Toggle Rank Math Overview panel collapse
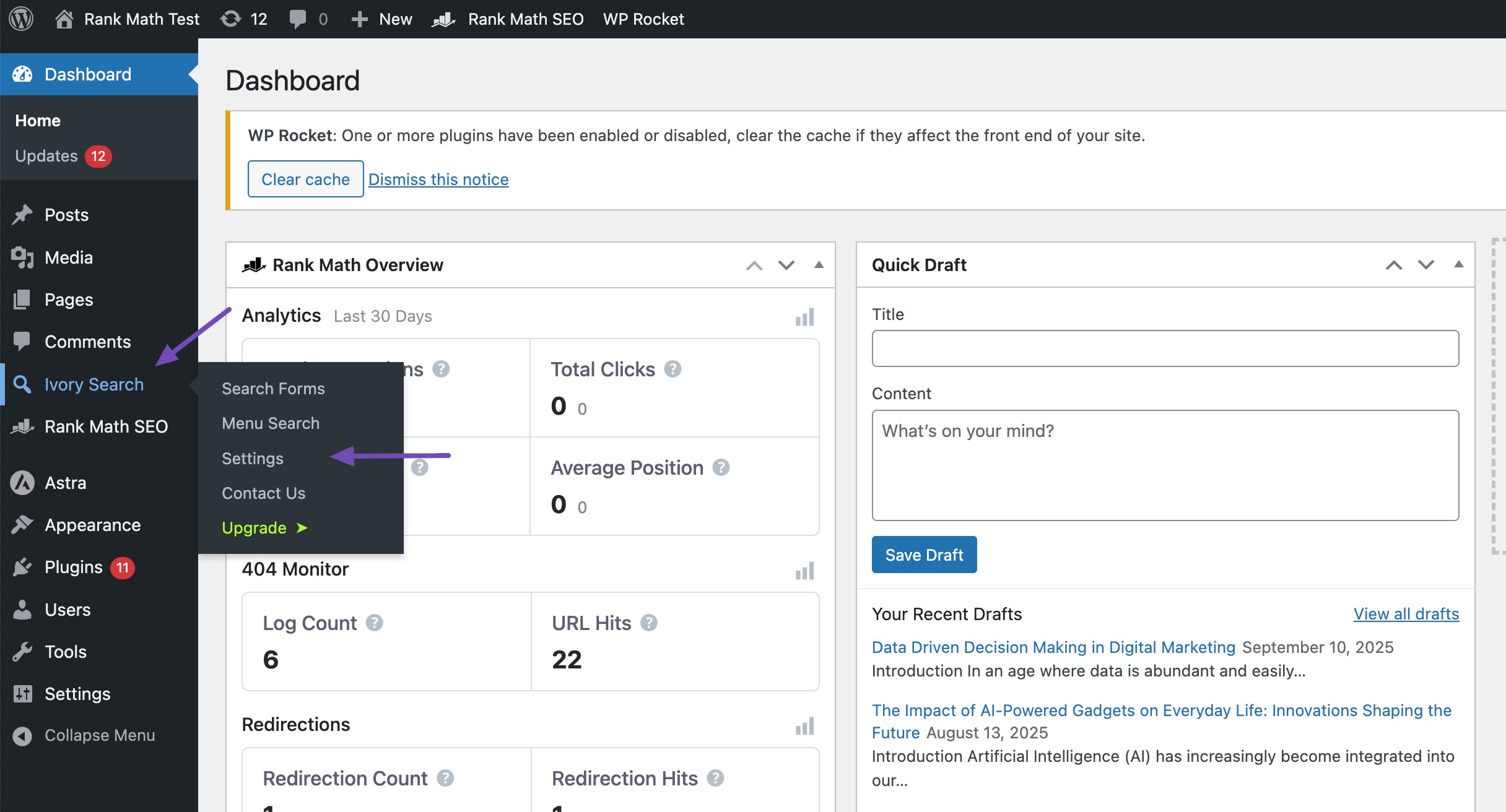The image size is (1506, 812). click(x=819, y=265)
